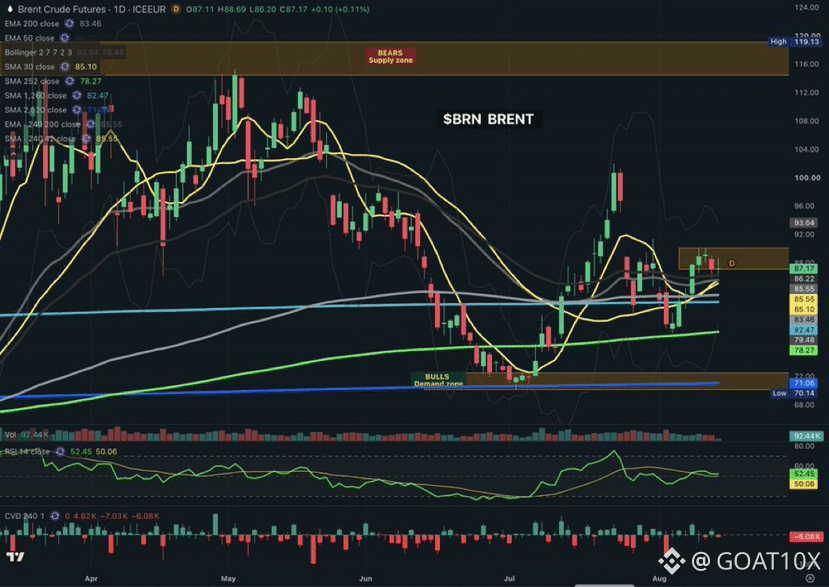Click the 79.48 Bollinger lower price tag
The image size is (829, 587).
[804, 340]
